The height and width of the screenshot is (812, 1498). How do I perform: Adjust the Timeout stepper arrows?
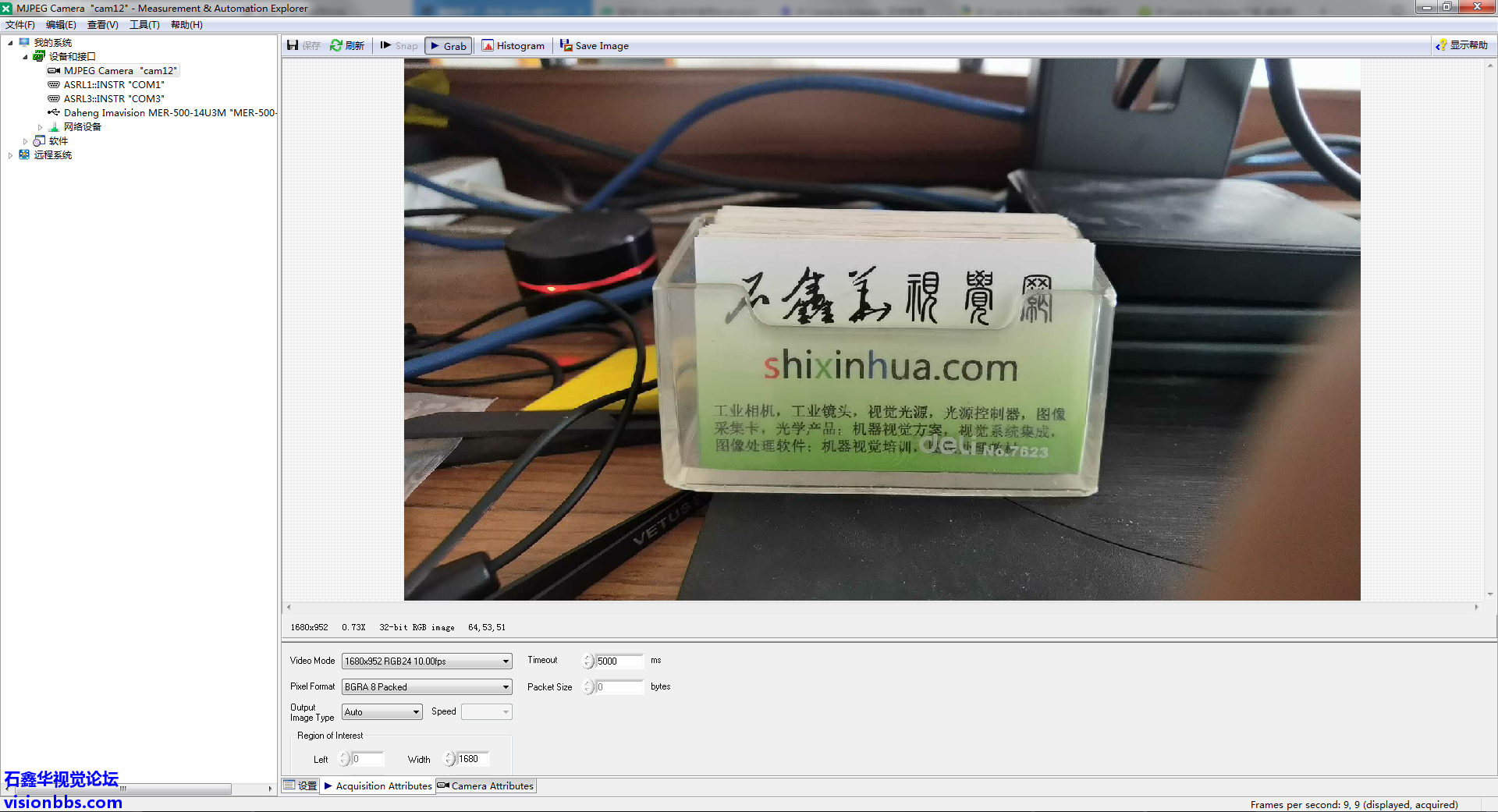[x=588, y=661]
